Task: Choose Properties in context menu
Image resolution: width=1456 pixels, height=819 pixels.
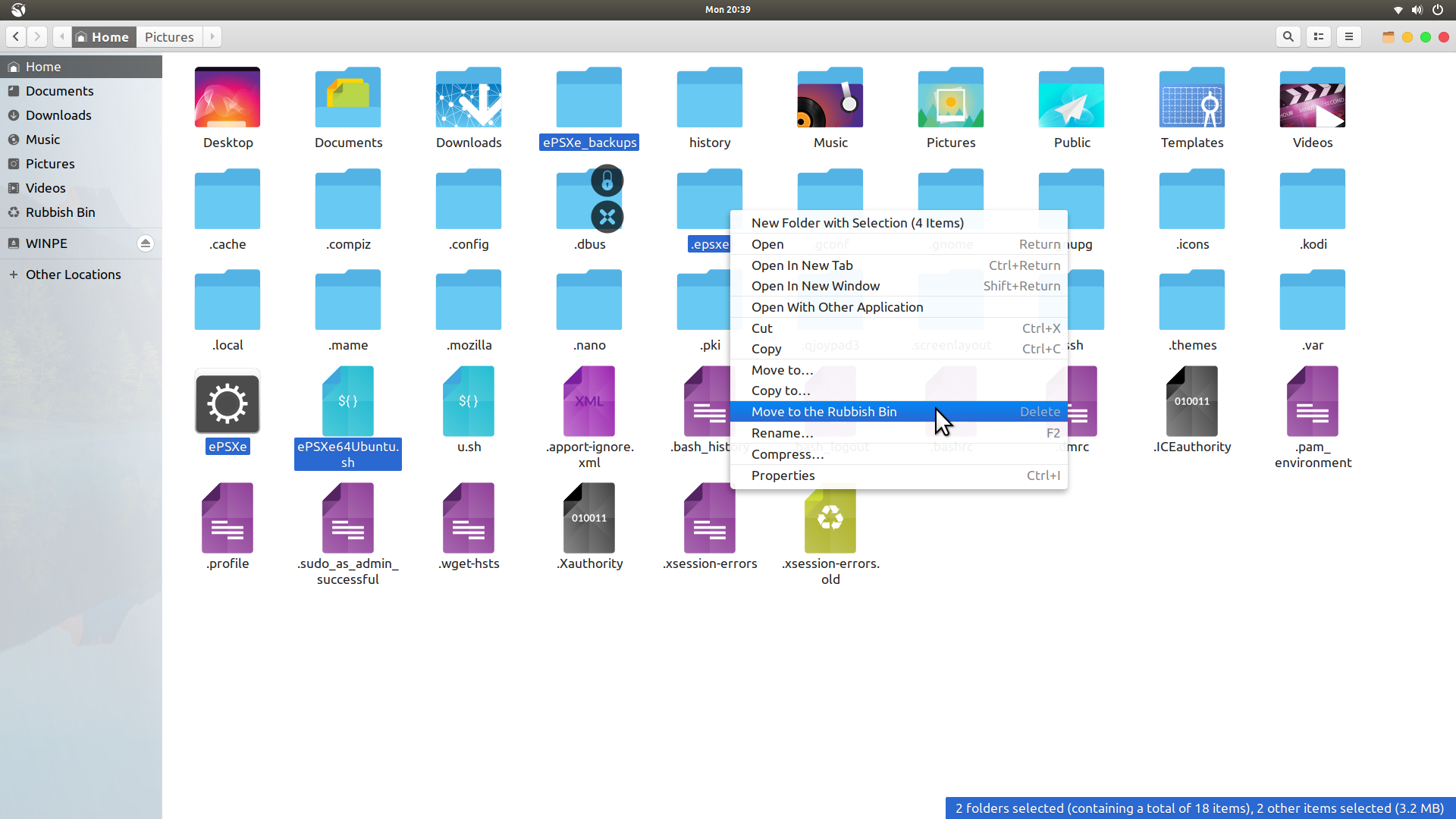Action: [899, 475]
